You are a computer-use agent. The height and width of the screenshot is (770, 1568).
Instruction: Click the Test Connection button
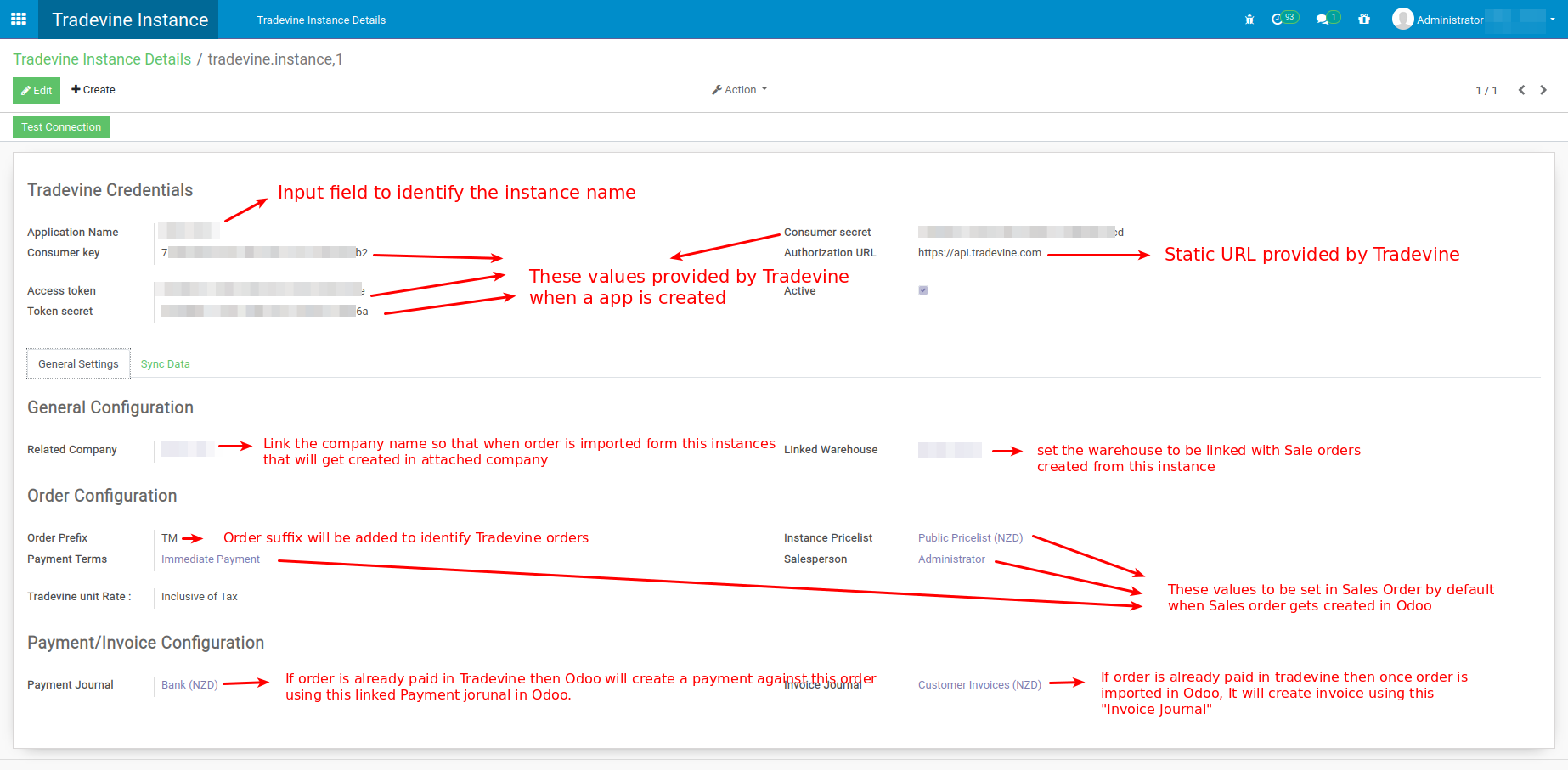[x=61, y=127]
